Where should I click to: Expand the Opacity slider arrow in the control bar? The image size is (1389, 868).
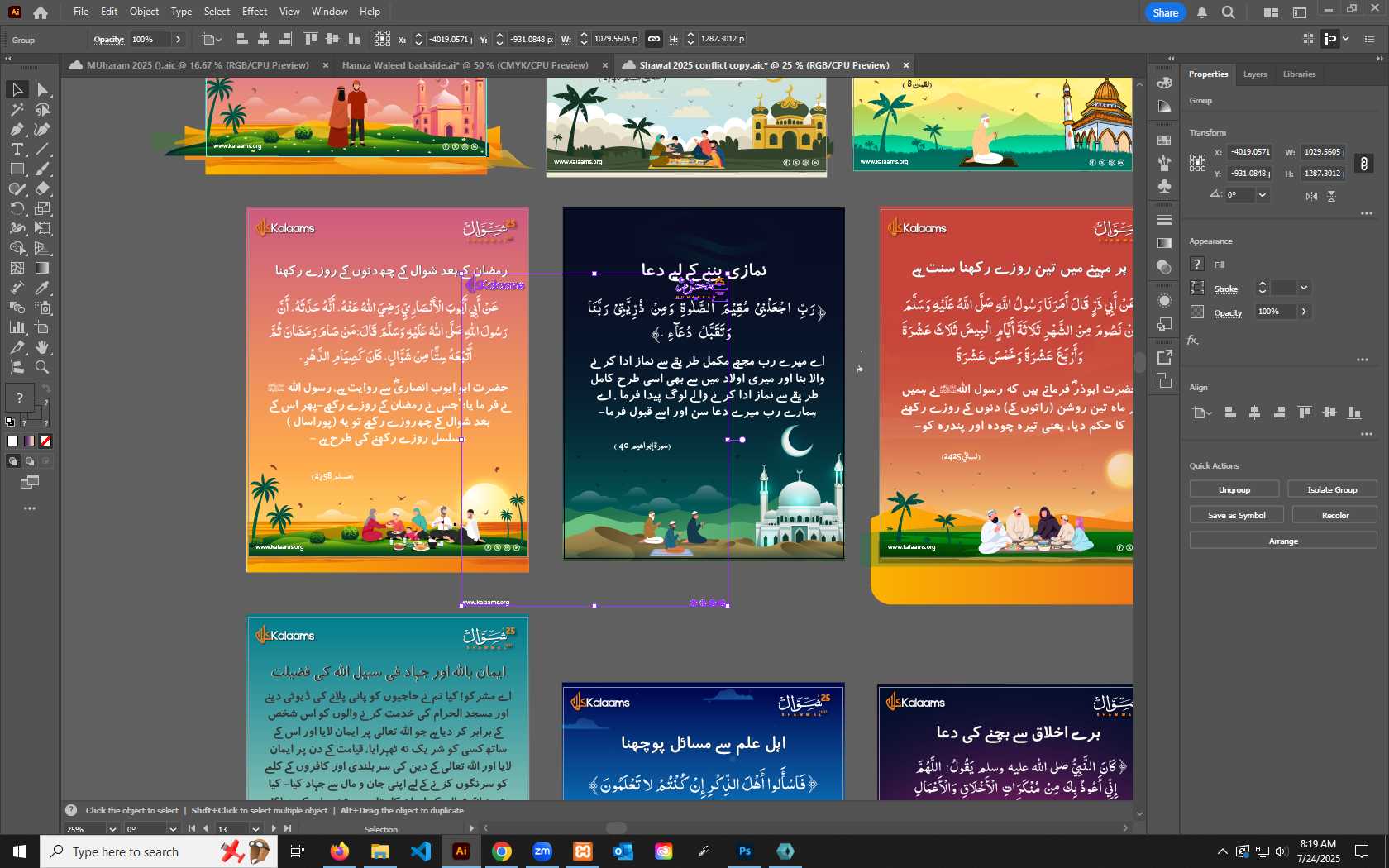click(178, 39)
